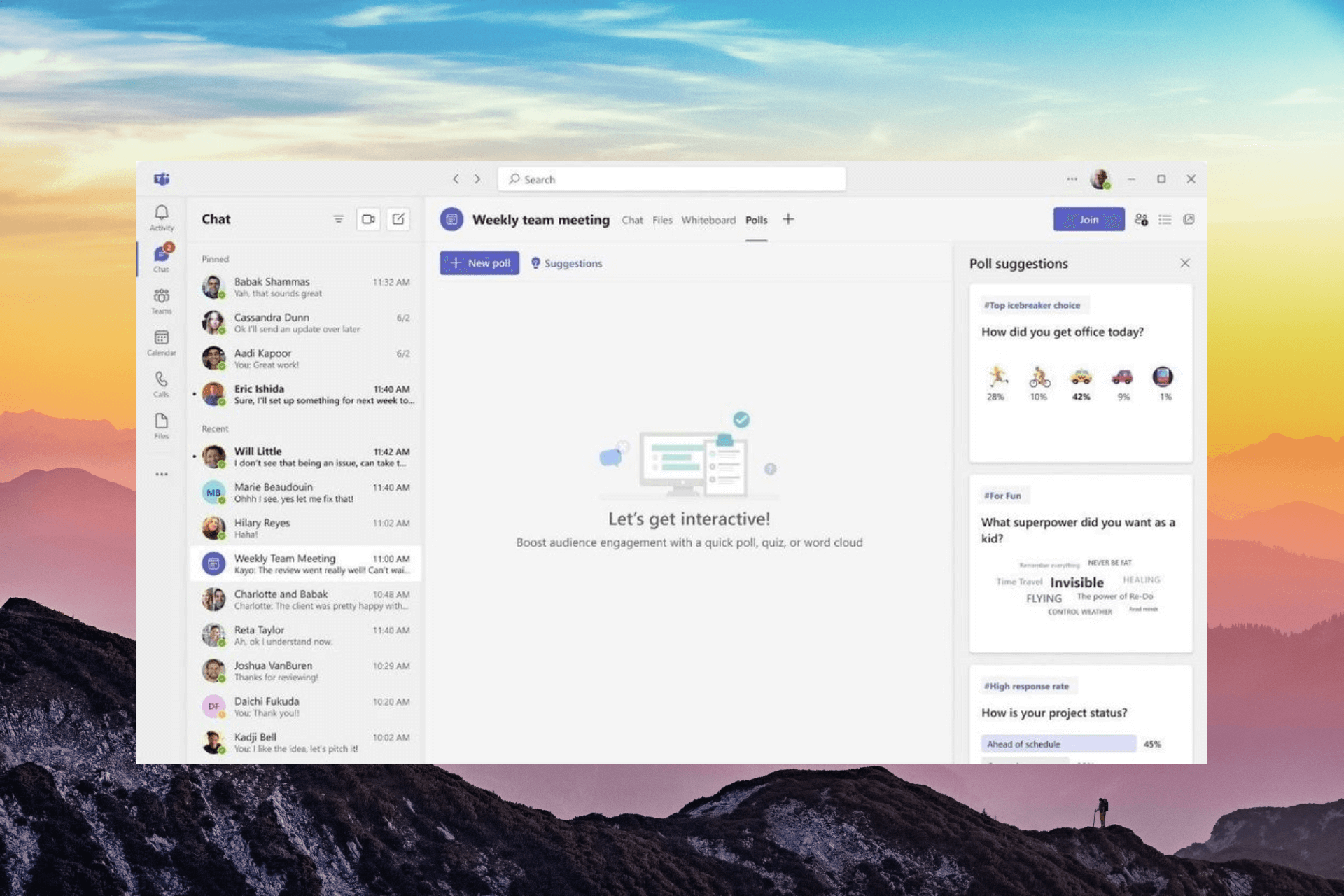Image resolution: width=1344 pixels, height=896 pixels.
Task: Switch to the Whiteboard tab
Action: [x=708, y=220]
